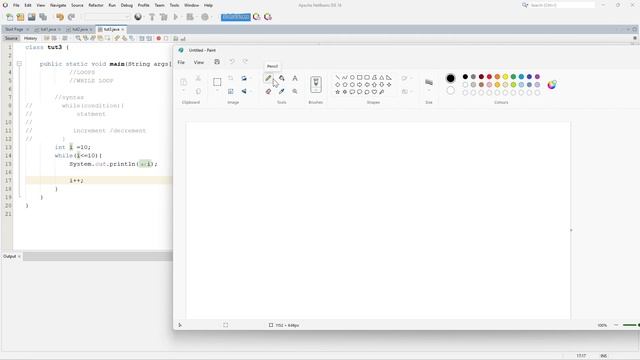
Task: Select the Colour picker eyedropper tool
Action: (282, 91)
